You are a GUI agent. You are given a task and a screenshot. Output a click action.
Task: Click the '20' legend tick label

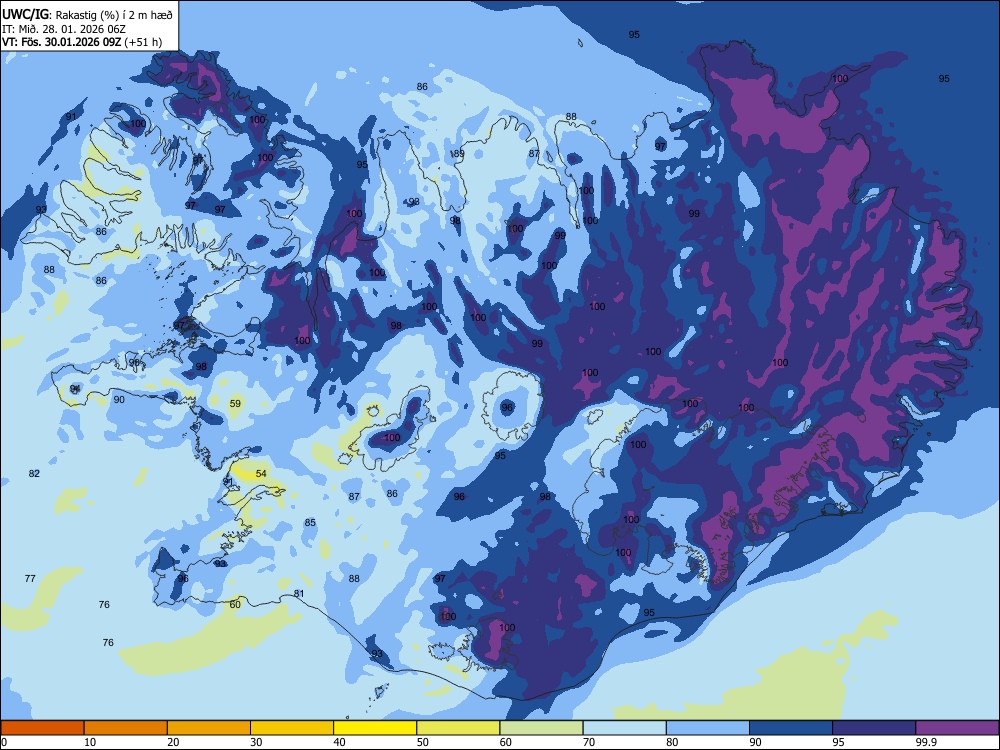(x=173, y=742)
